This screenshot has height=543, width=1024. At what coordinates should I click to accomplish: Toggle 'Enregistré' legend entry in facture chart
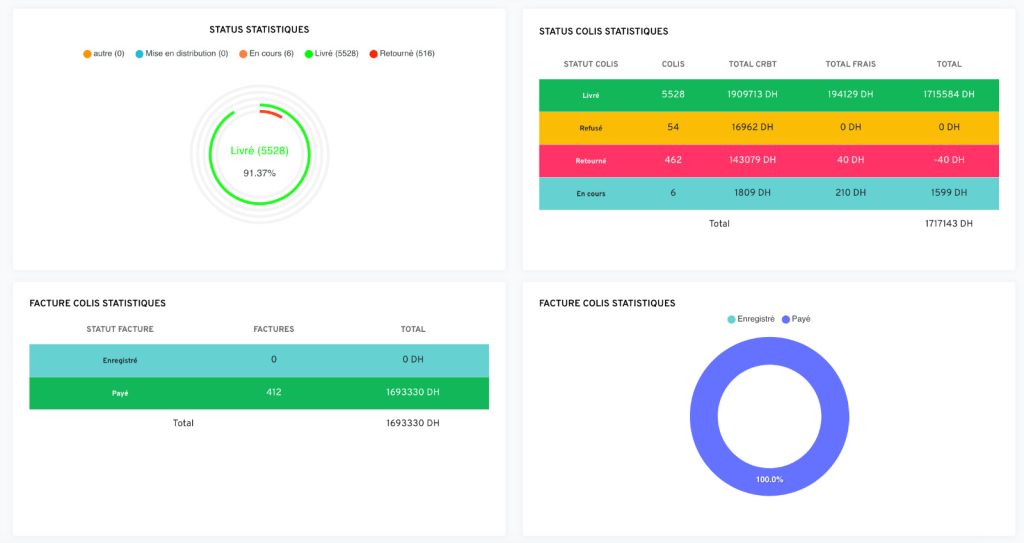coord(751,319)
